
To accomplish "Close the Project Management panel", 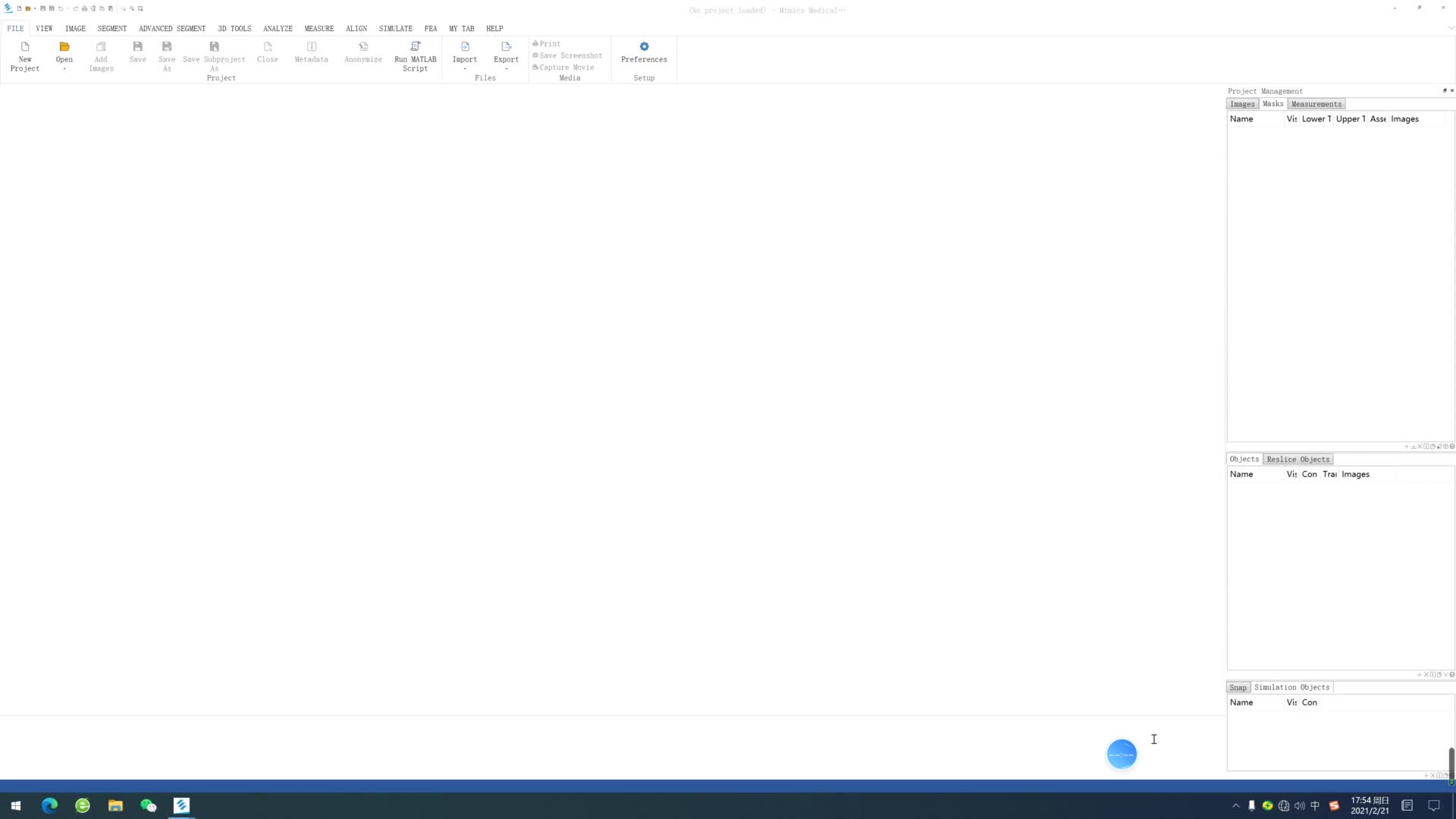I will 1452,91.
